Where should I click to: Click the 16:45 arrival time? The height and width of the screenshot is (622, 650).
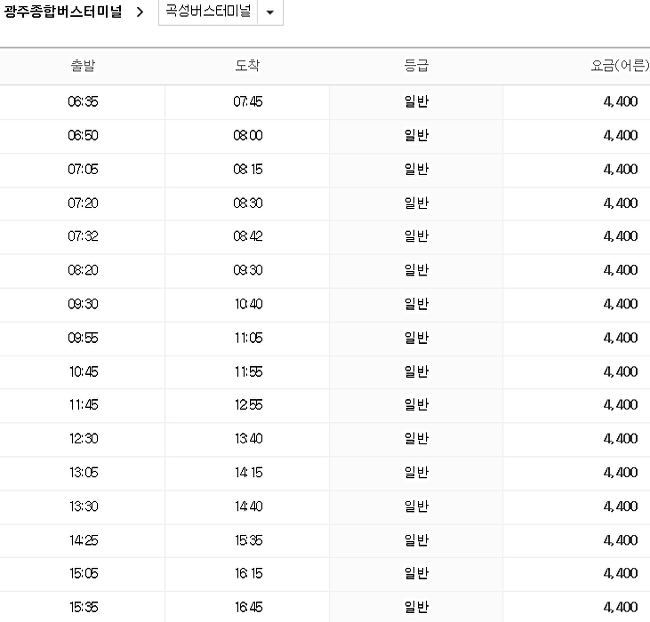[x=249, y=607]
